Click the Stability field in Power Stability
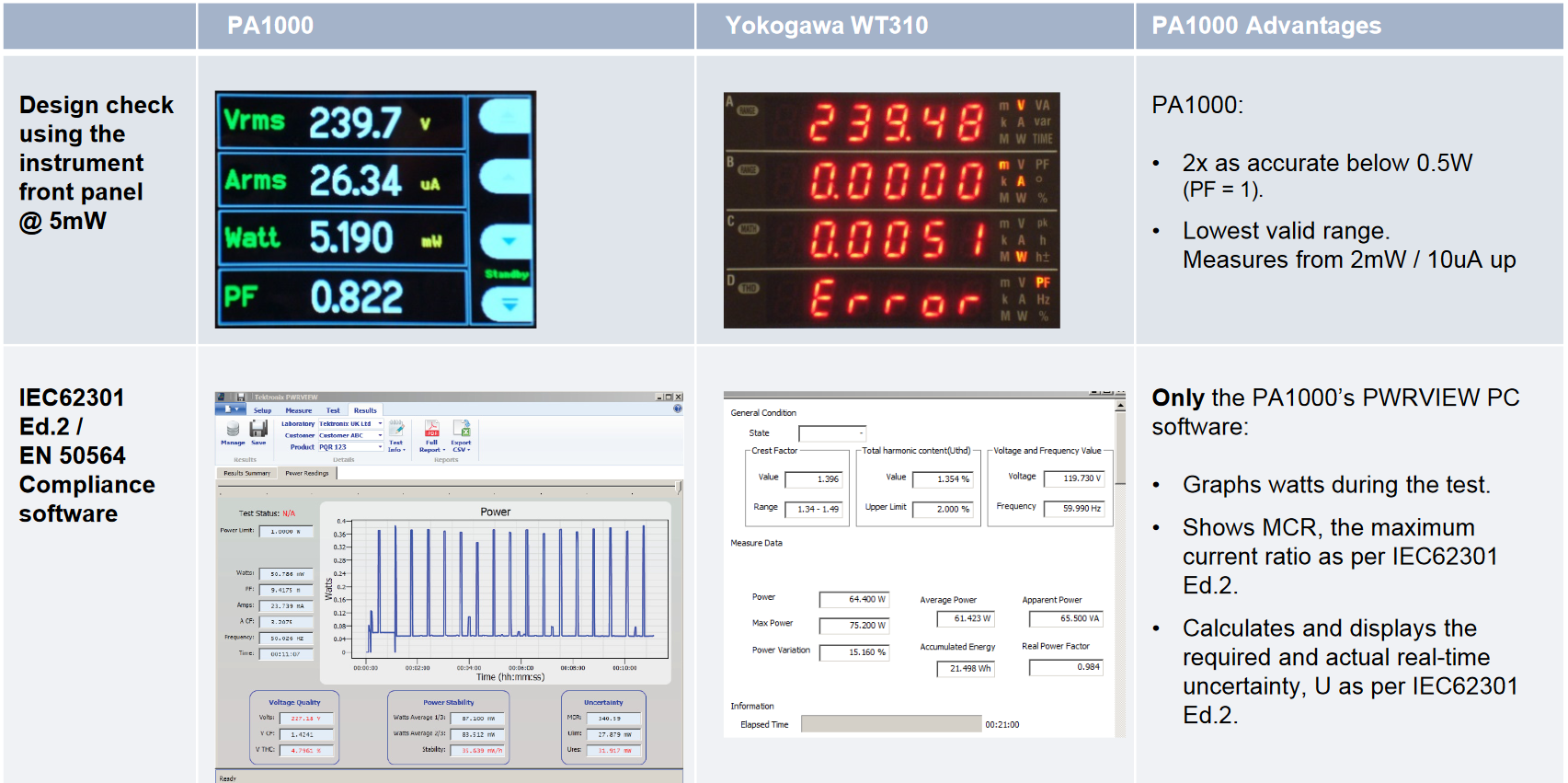Viewport: 1568px width, 783px height. pyautogui.click(x=478, y=751)
